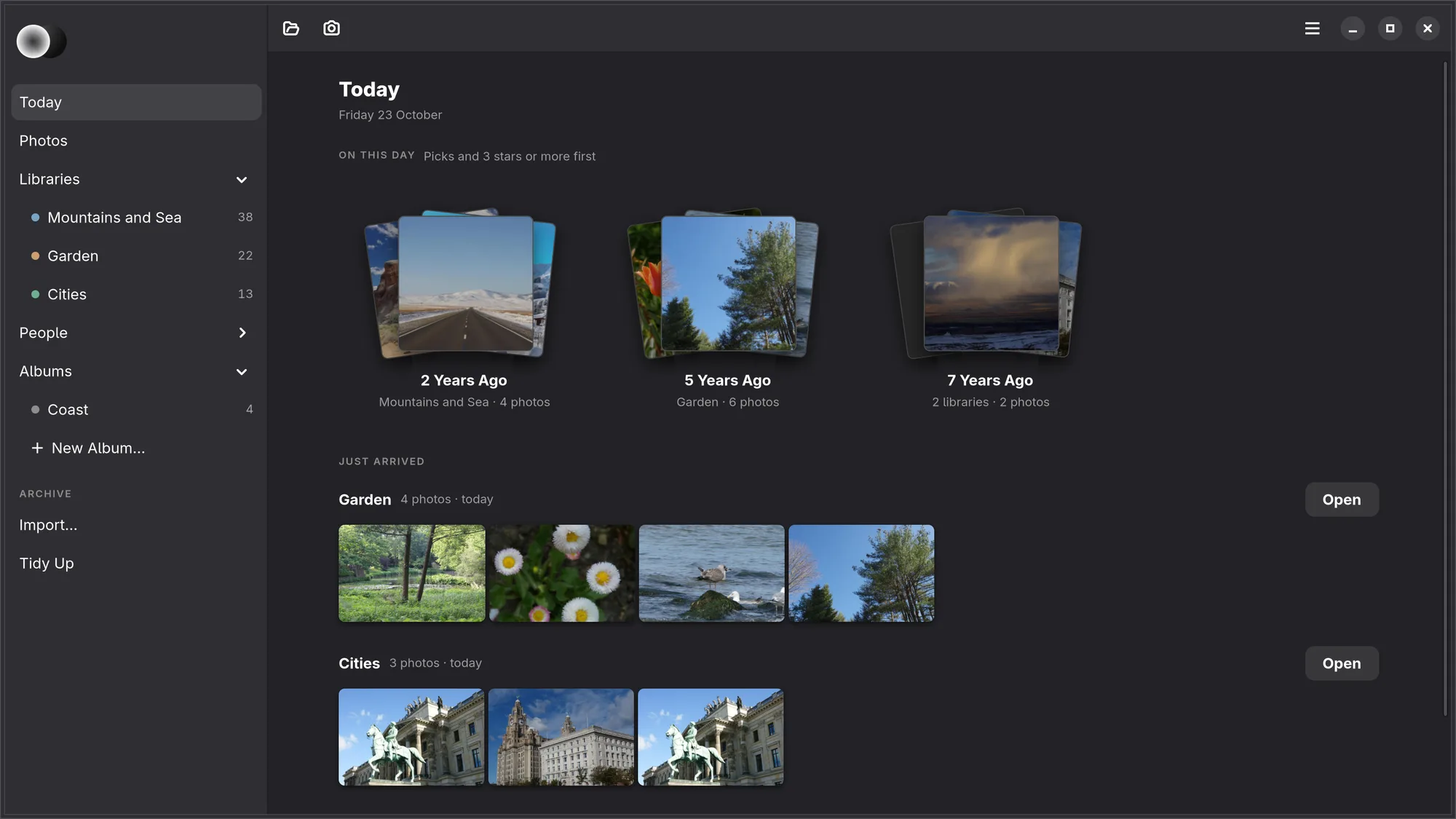The height and width of the screenshot is (819, 1456).
Task: Open folder icon in top toolbar
Action: point(291,28)
